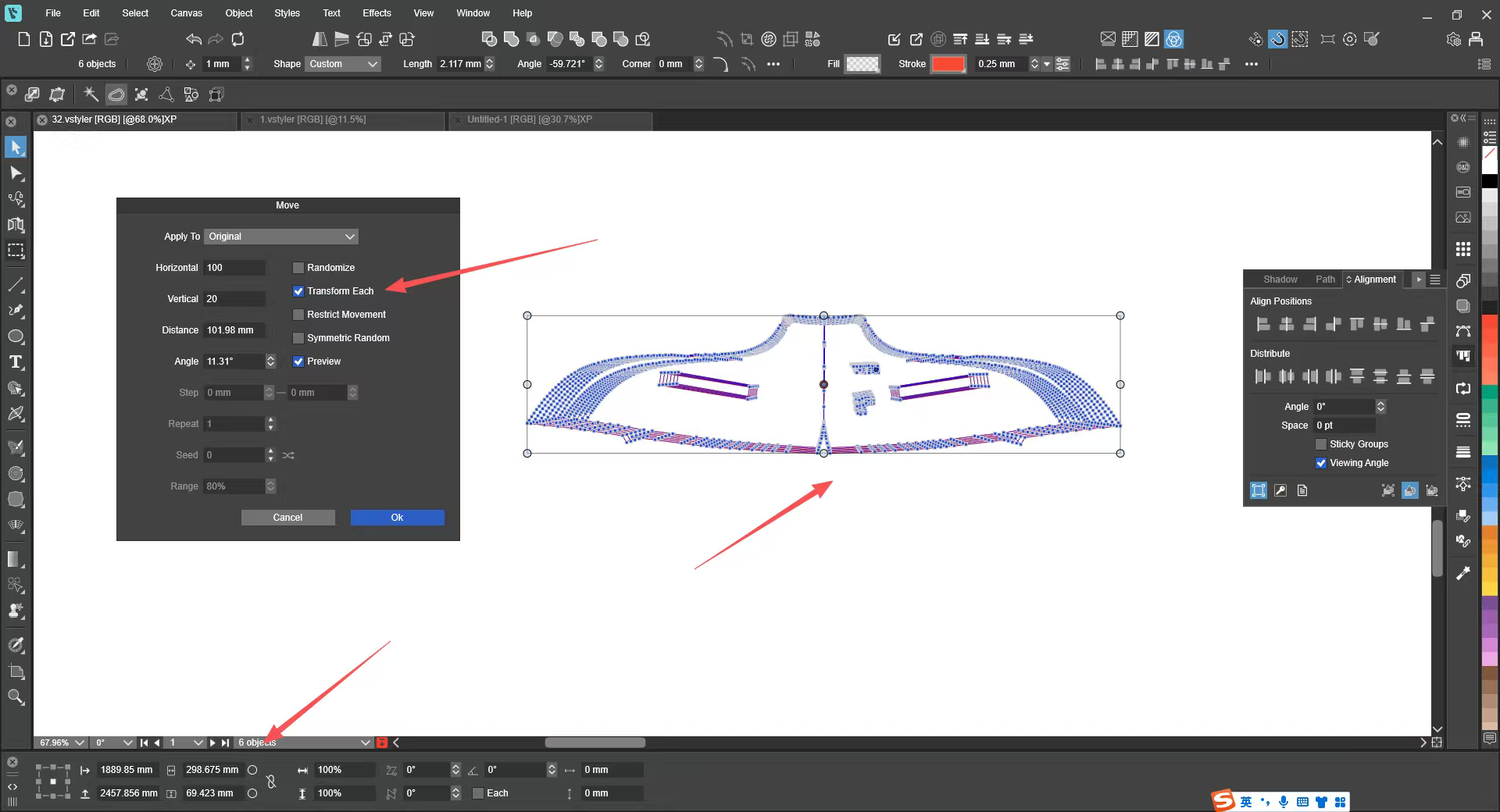Viewport: 1500px width, 812px height.
Task: Click the Undo arrow icon
Action: click(x=194, y=39)
